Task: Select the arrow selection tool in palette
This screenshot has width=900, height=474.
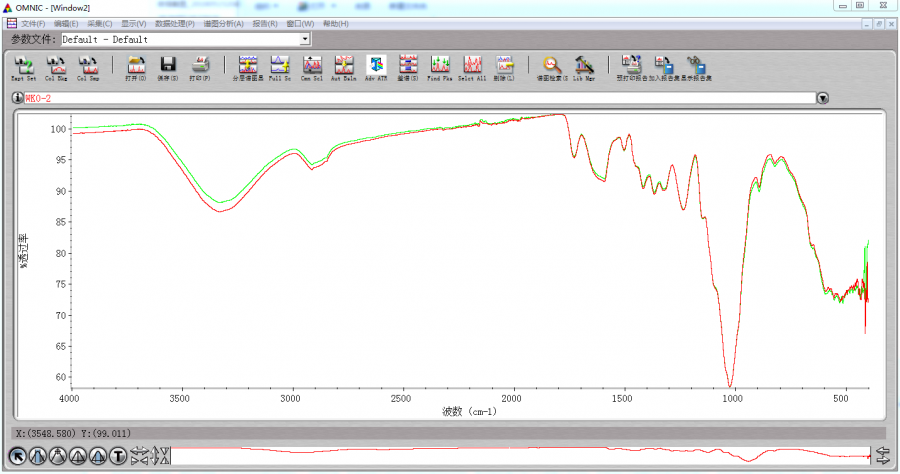Action: click(x=17, y=456)
